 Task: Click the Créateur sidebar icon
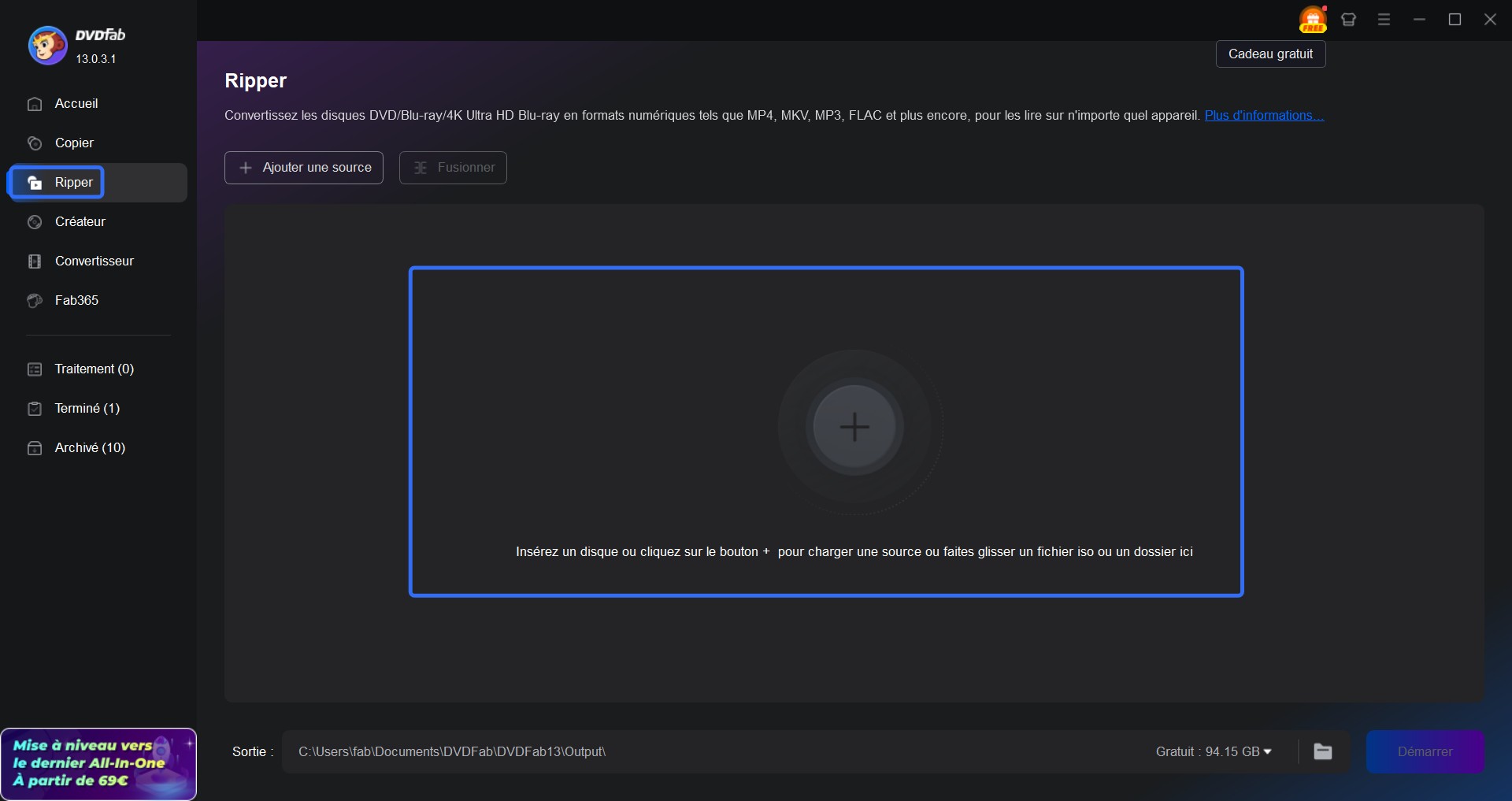coord(35,222)
